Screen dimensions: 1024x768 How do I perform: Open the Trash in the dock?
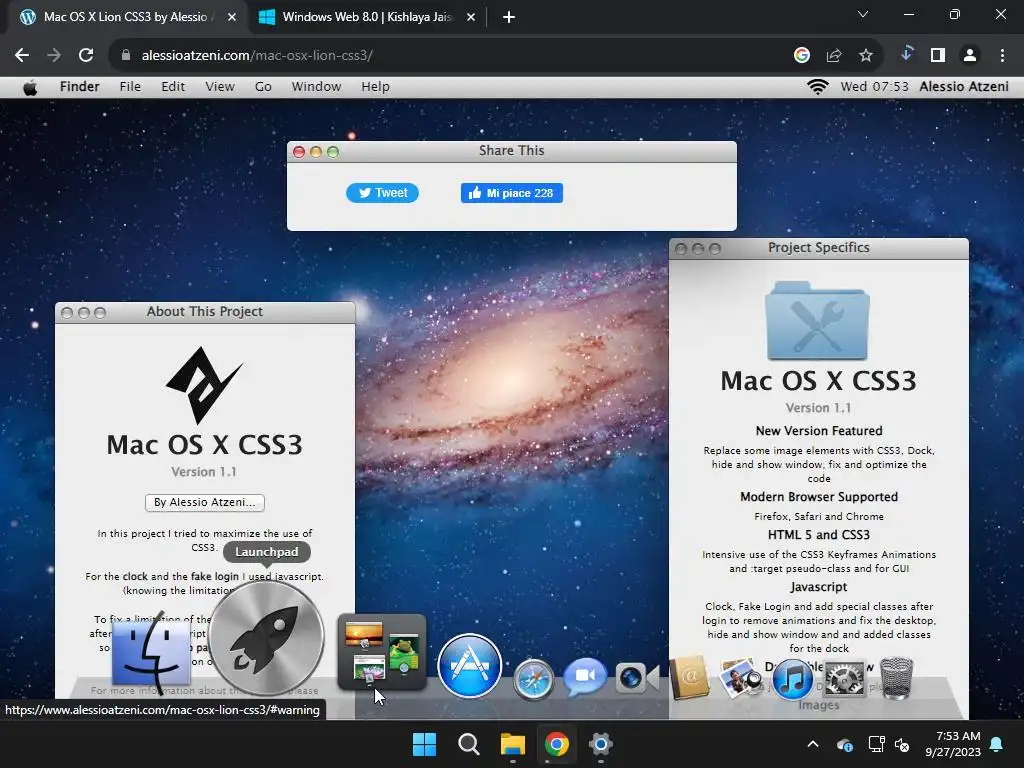tap(897, 678)
